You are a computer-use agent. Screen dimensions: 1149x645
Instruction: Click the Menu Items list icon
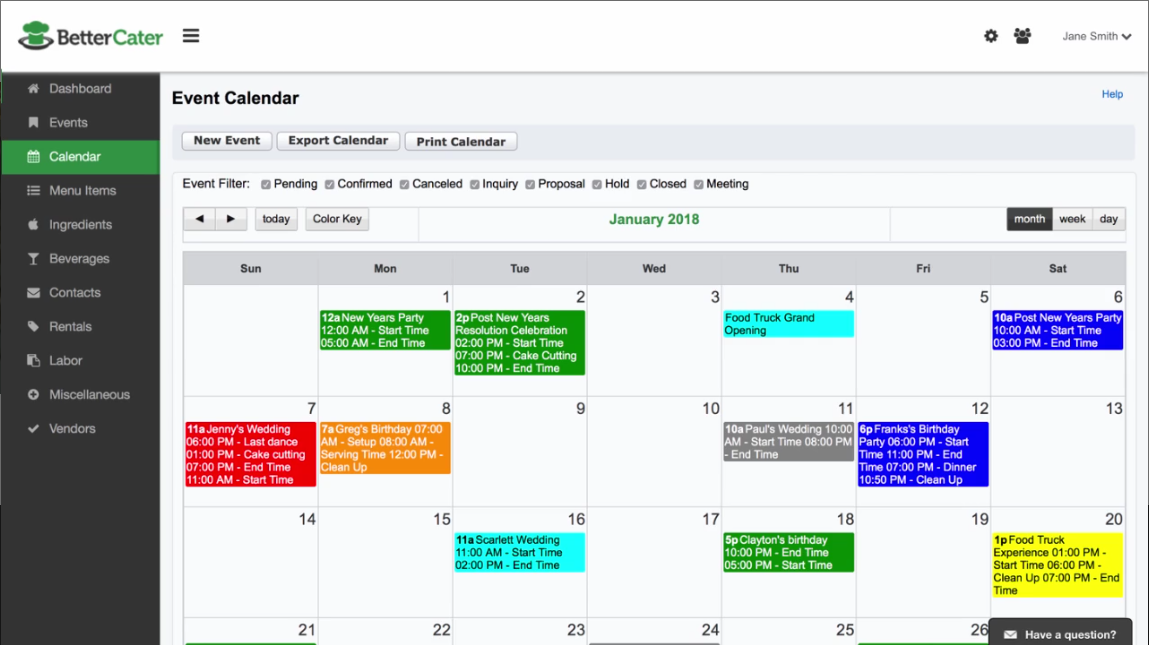pos(33,191)
